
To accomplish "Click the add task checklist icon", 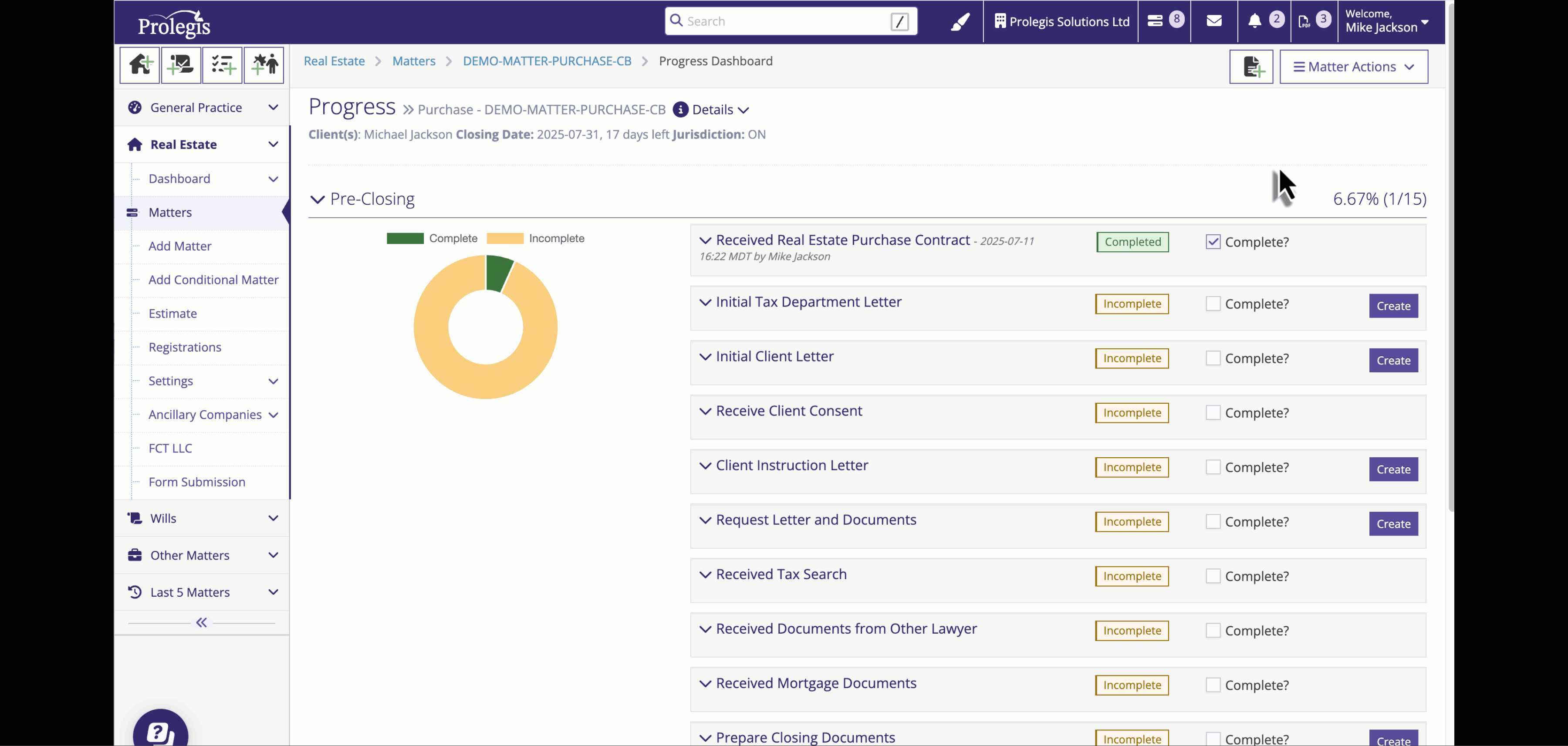I will (x=222, y=64).
